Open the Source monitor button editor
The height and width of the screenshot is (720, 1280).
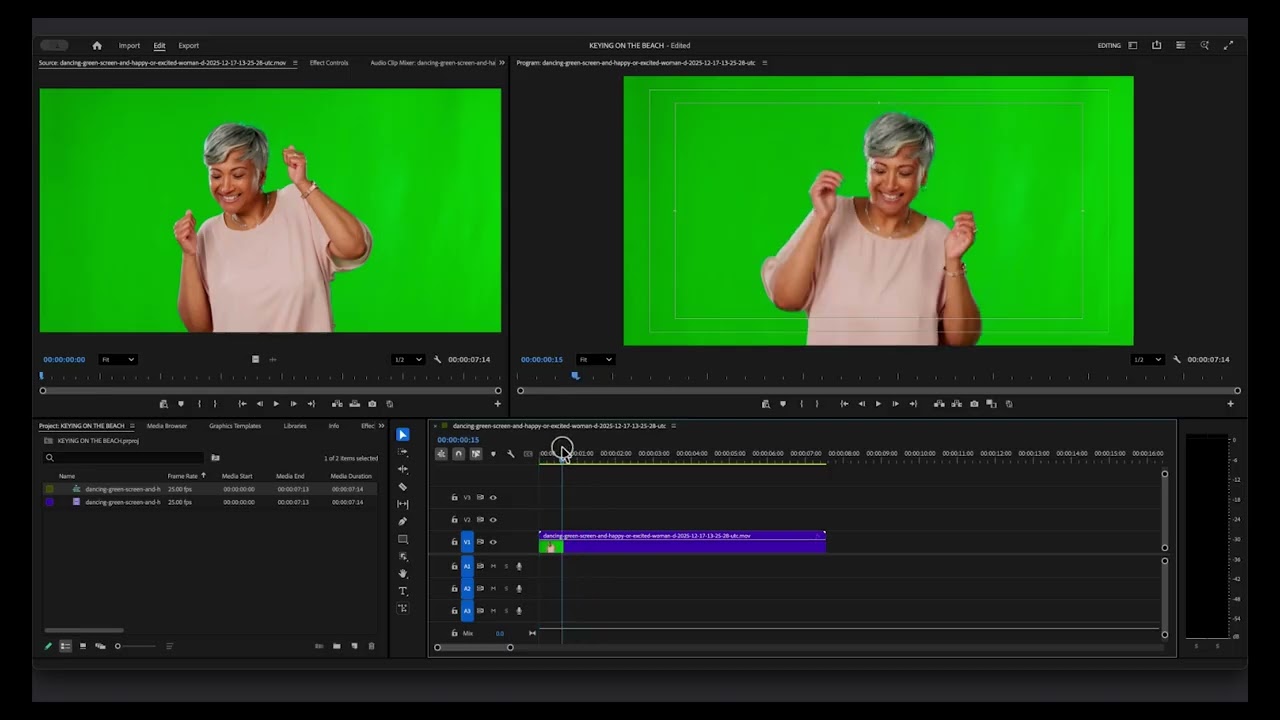click(x=498, y=404)
